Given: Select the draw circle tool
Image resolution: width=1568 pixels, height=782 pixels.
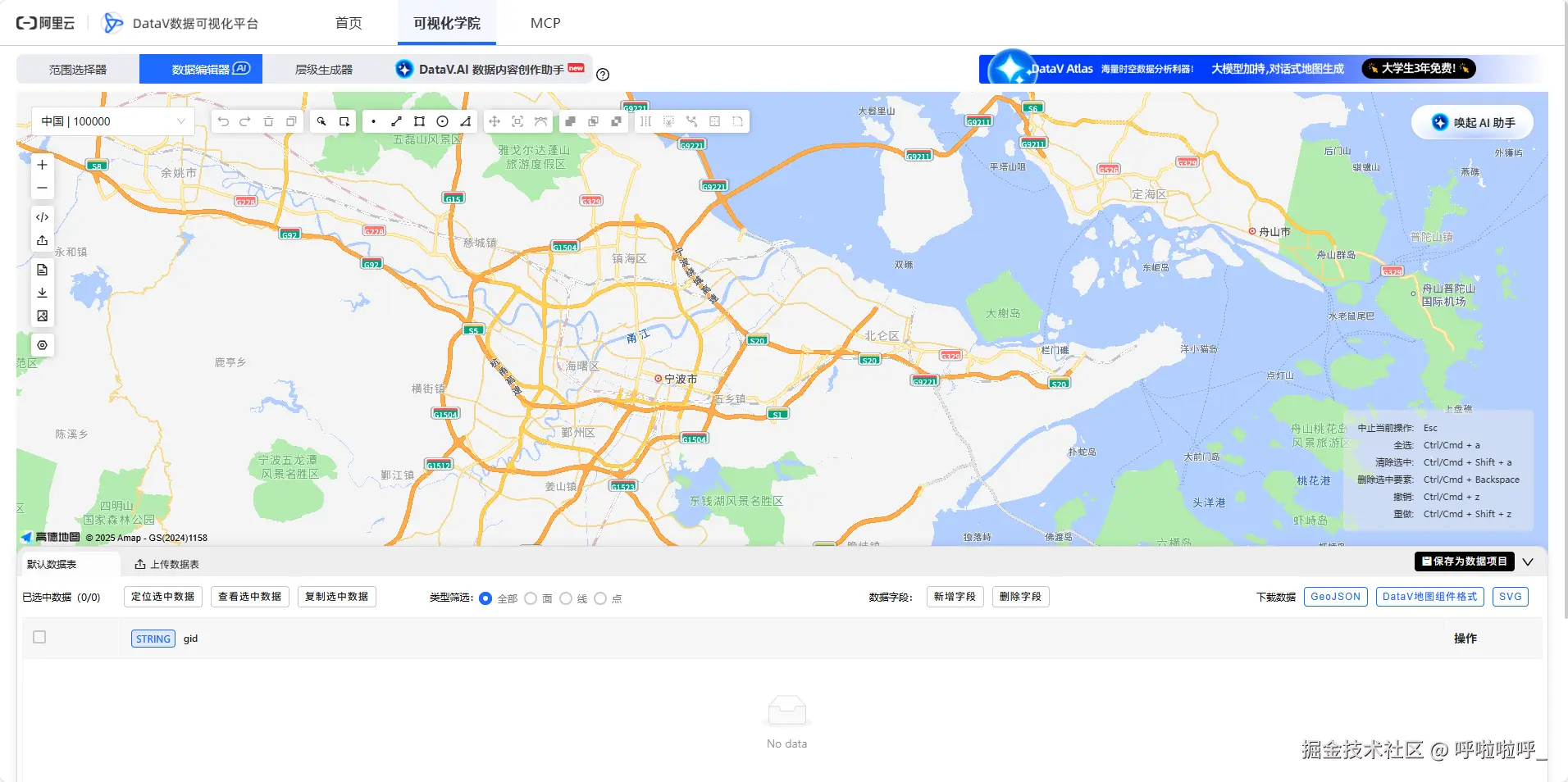Looking at the screenshot, I should point(443,121).
